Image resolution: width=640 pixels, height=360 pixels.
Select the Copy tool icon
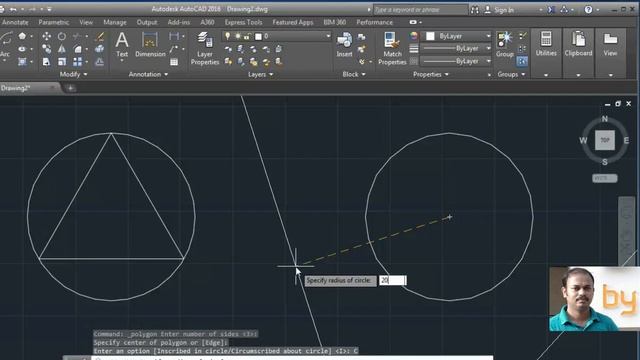(x=47, y=49)
